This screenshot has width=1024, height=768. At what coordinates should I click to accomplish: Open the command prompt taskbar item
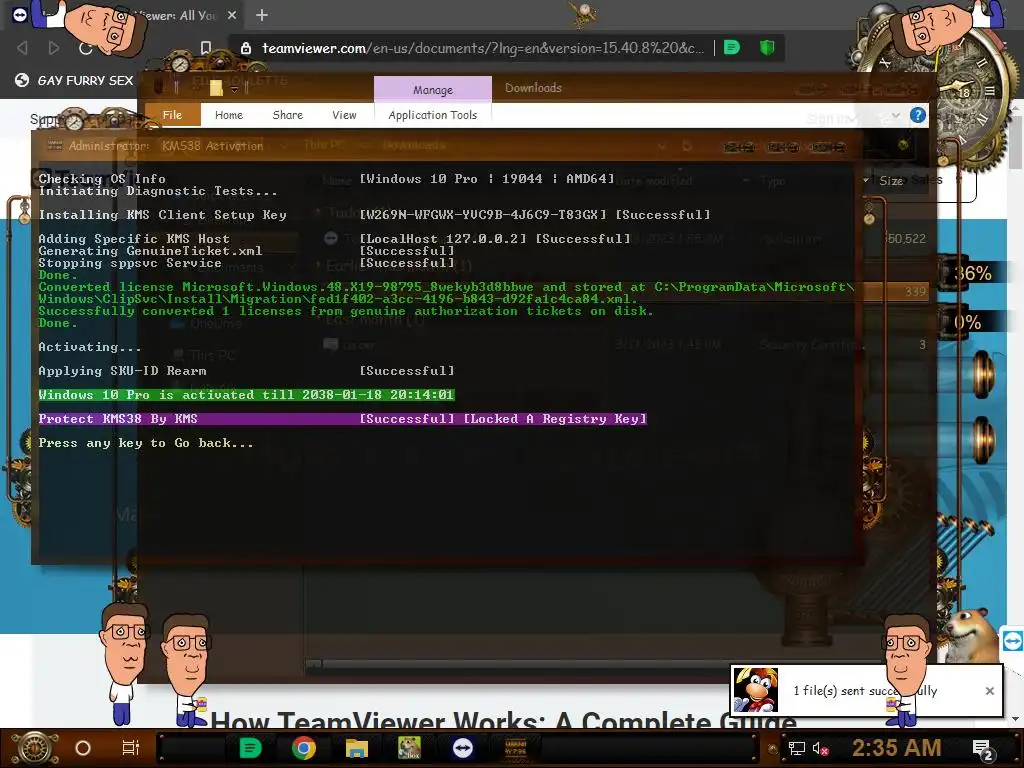click(x=515, y=748)
